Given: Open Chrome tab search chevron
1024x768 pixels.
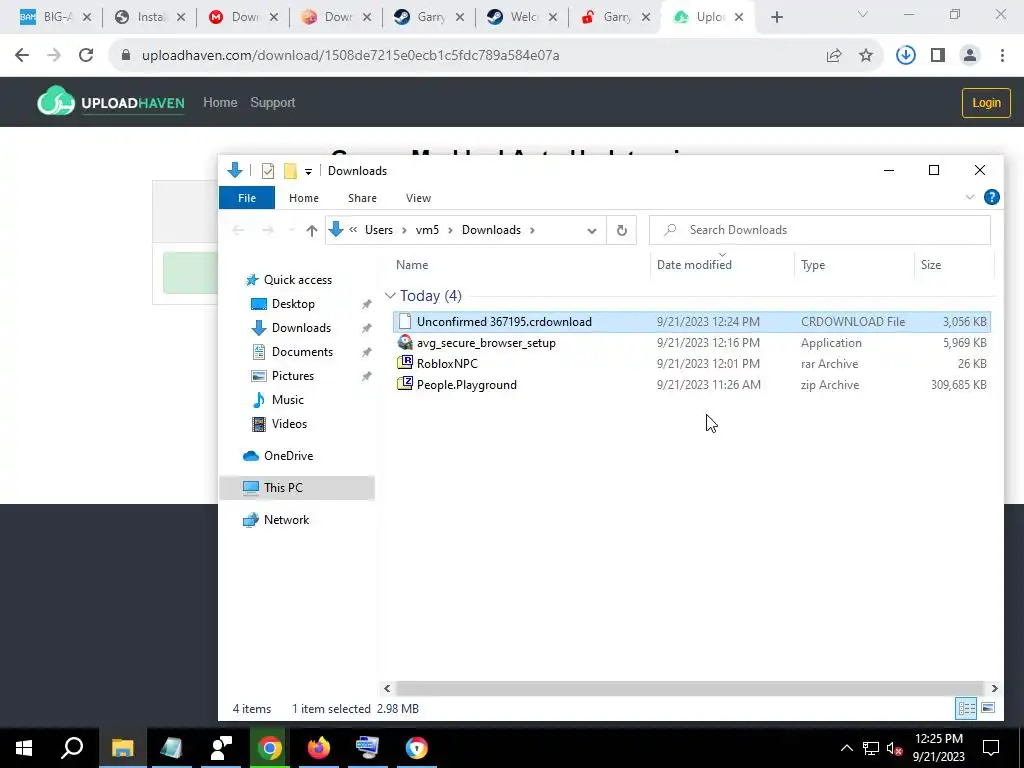Looking at the screenshot, I should point(862,14).
